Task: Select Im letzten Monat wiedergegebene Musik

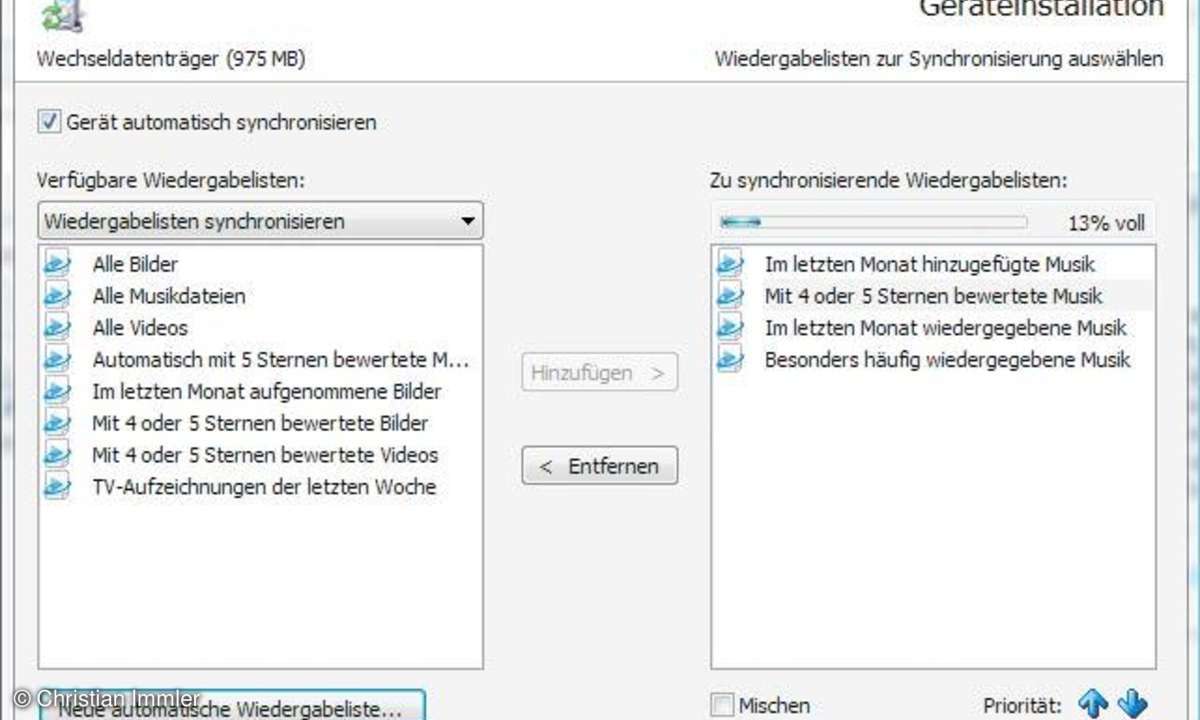Action: point(945,328)
